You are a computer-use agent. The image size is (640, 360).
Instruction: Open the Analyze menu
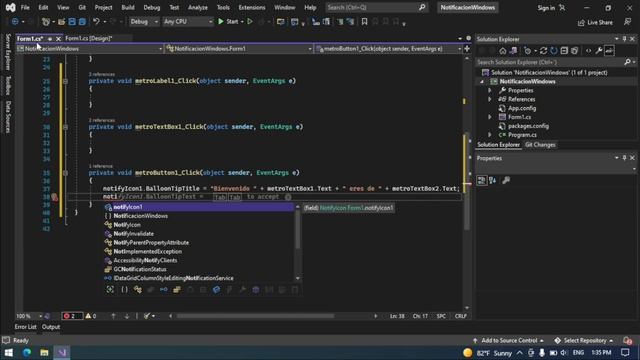tap(198, 7)
